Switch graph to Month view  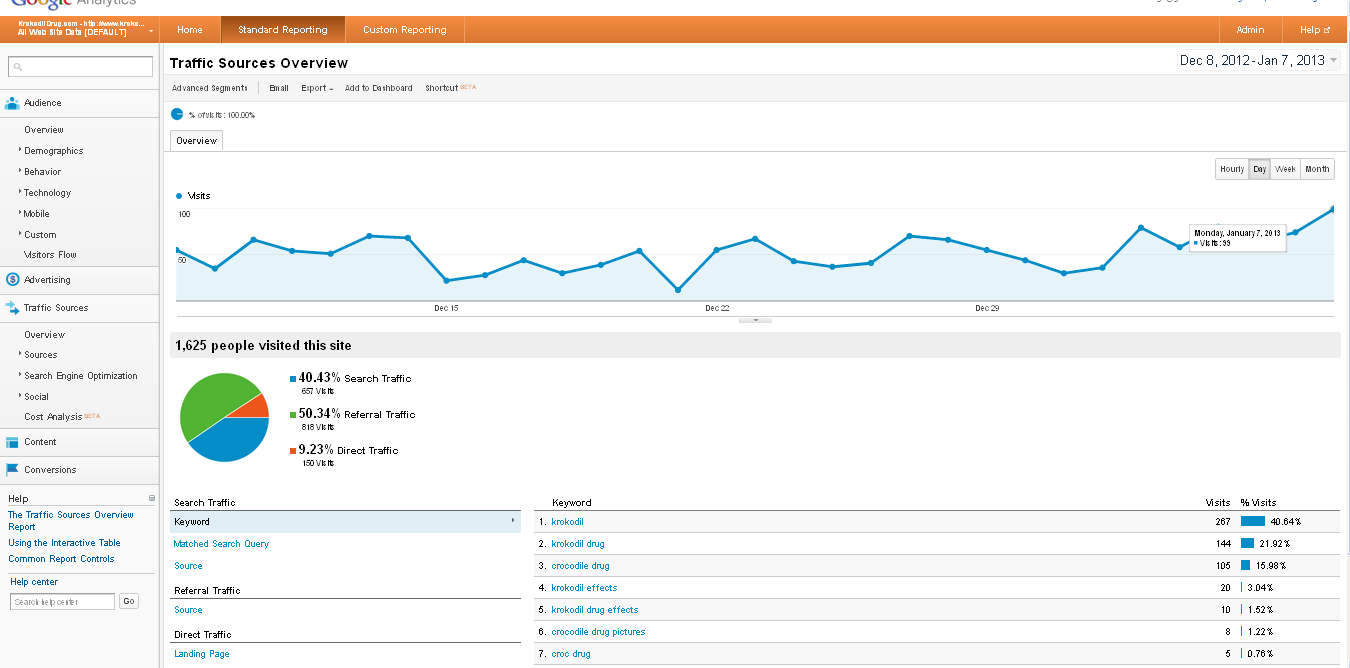click(x=1317, y=169)
